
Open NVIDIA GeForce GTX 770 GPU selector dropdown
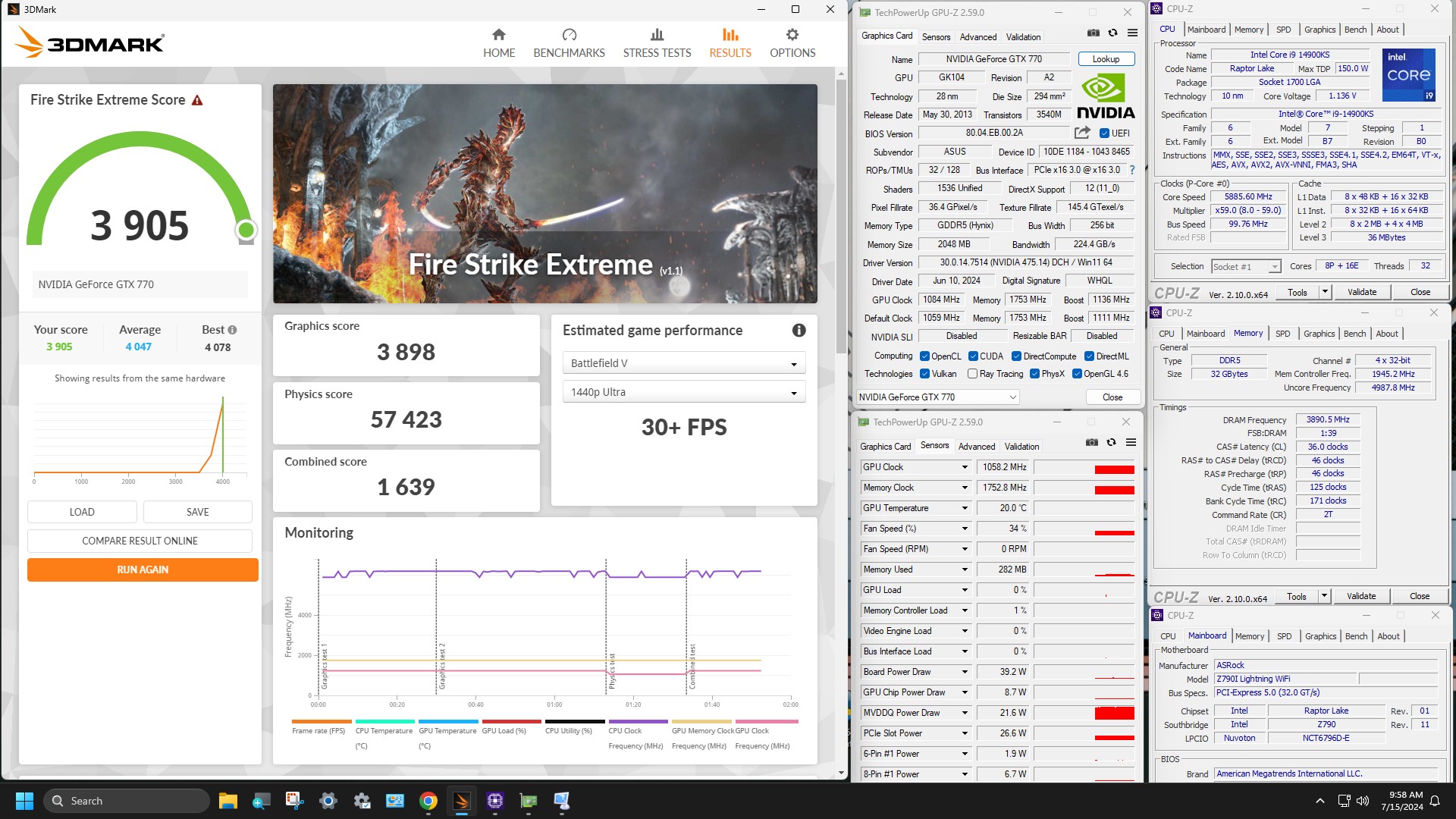point(937,397)
